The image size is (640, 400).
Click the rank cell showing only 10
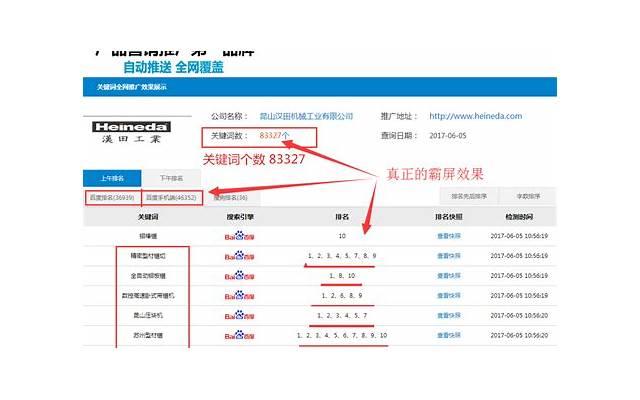coord(342,236)
